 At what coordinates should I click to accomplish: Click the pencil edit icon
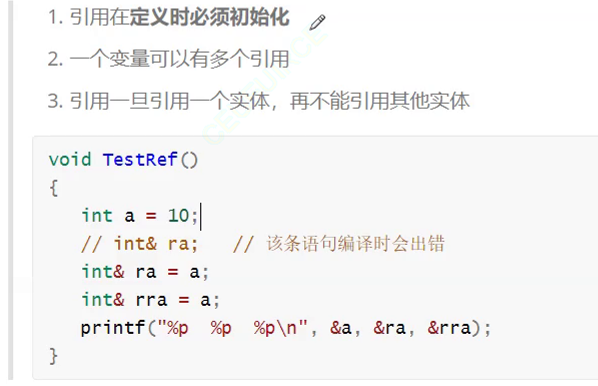tap(317, 22)
